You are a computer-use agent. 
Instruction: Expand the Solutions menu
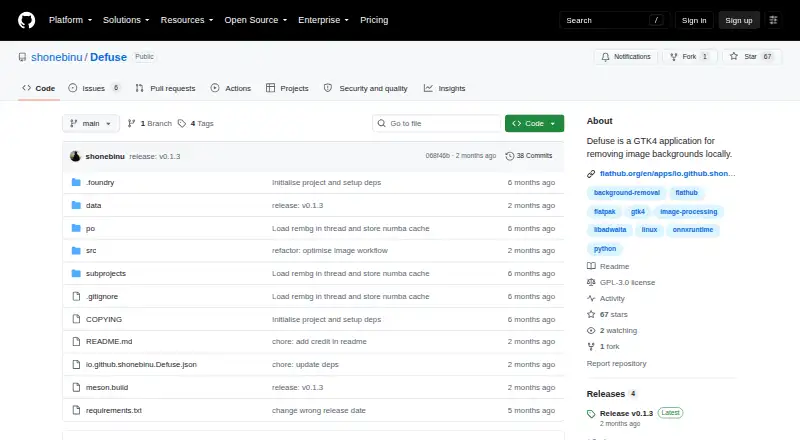126,20
